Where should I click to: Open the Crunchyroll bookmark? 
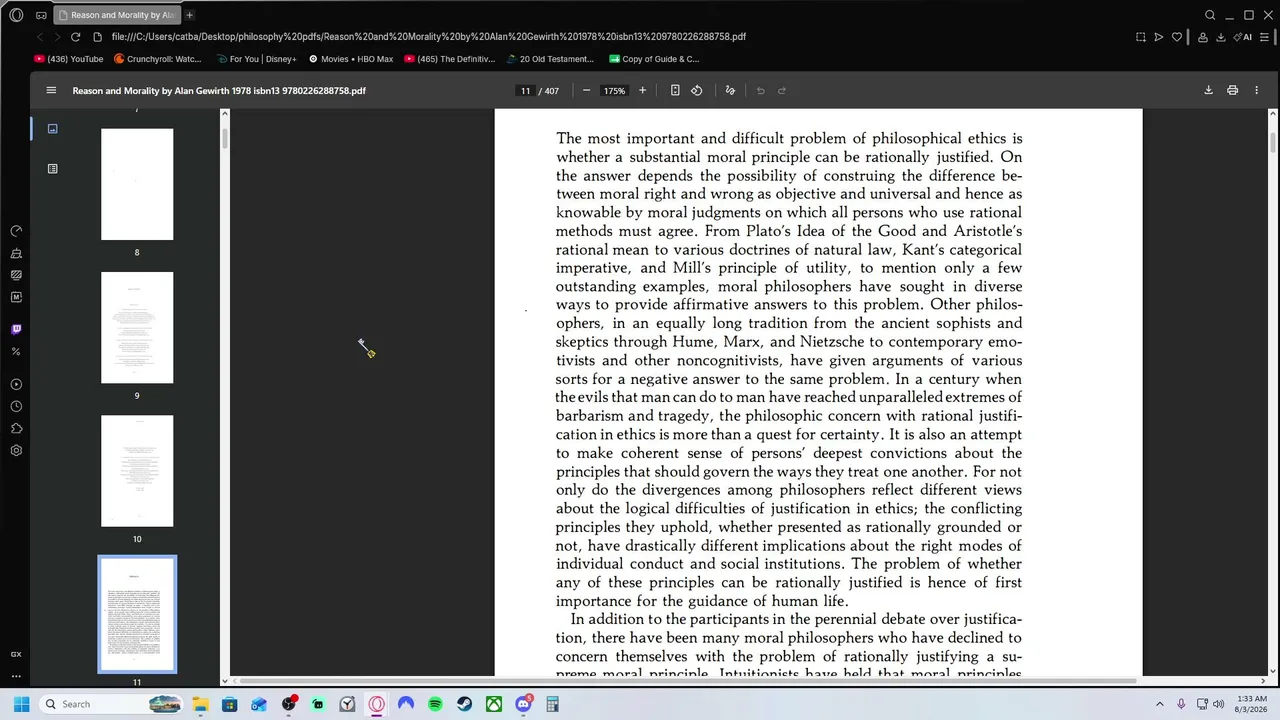(158, 59)
